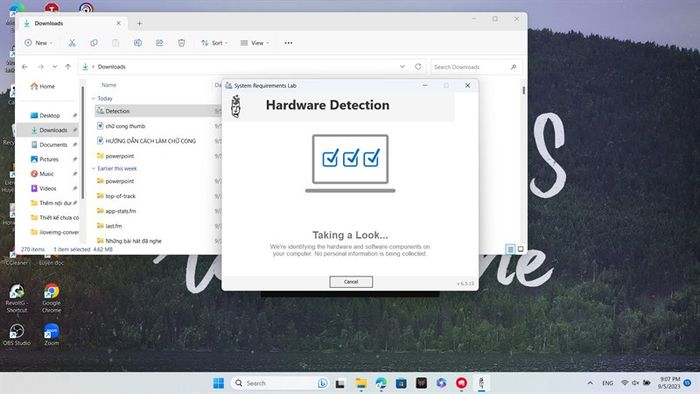Expand the Sort options menu
This screenshot has width=700, height=394.
(x=214, y=43)
